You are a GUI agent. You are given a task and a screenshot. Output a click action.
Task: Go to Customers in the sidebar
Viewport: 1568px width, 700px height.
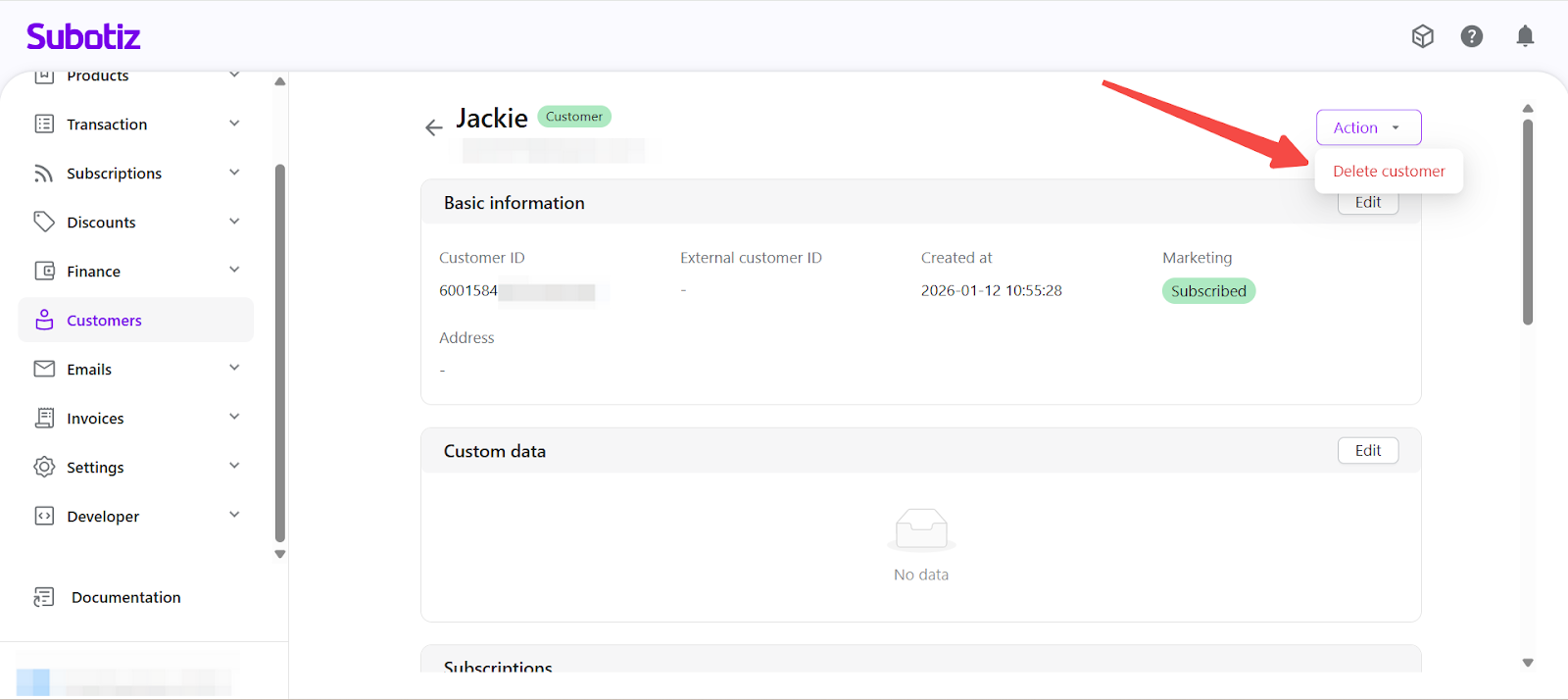tap(104, 321)
